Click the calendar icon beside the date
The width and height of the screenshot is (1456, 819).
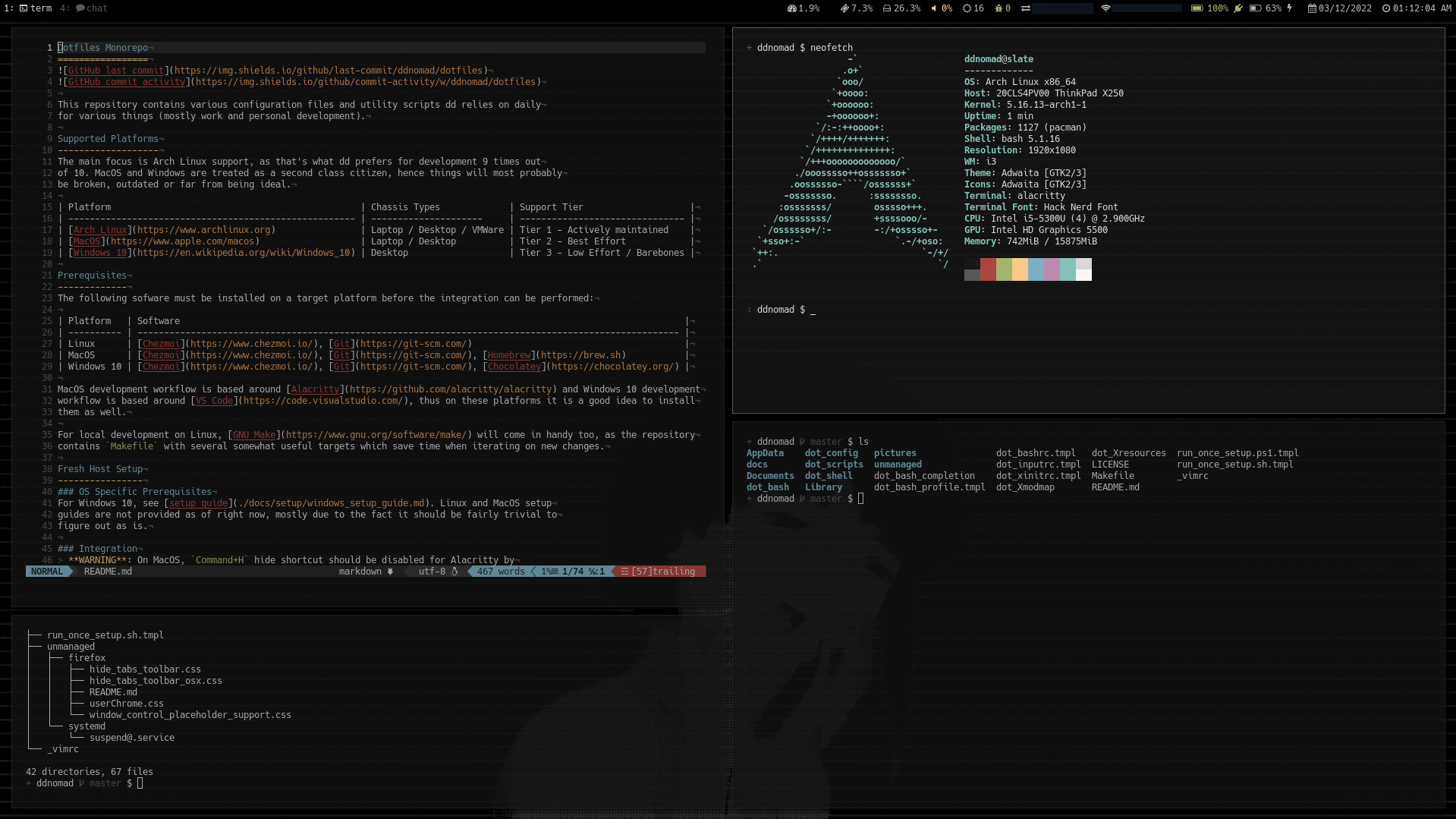(x=1312, y=8)
